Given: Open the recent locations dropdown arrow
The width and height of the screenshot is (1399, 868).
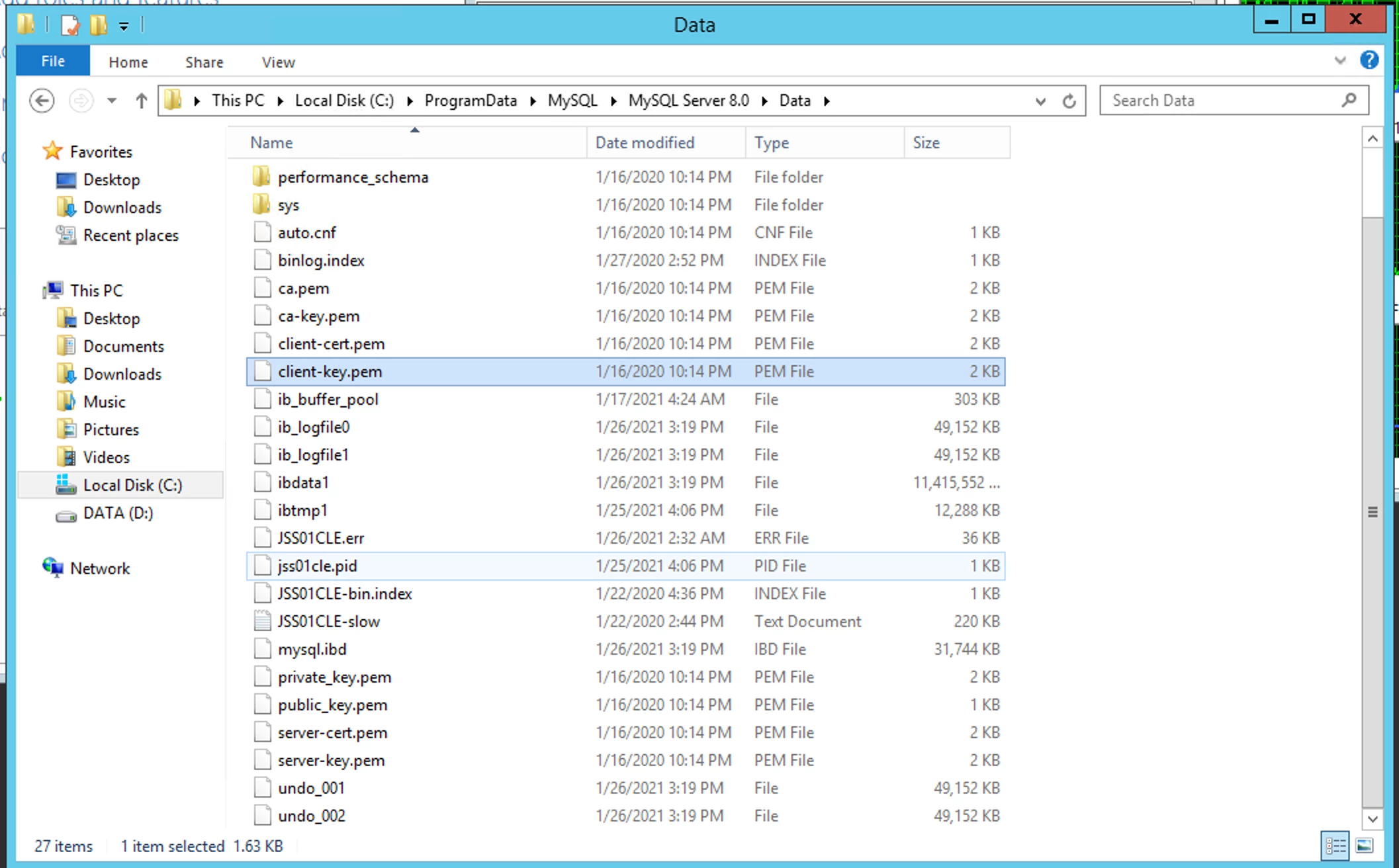Looking at the screenshot, I should pos(112,101).
